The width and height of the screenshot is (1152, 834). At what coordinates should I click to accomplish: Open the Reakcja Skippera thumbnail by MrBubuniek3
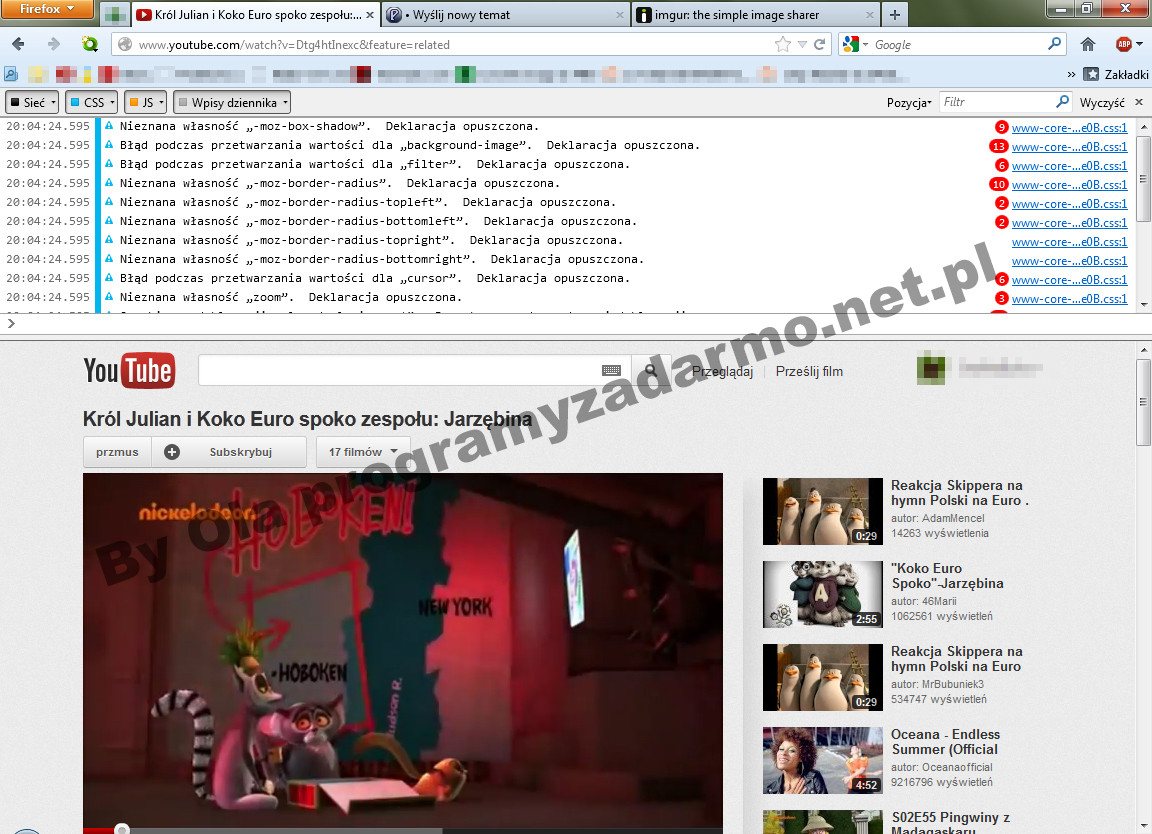coord(822,677)
